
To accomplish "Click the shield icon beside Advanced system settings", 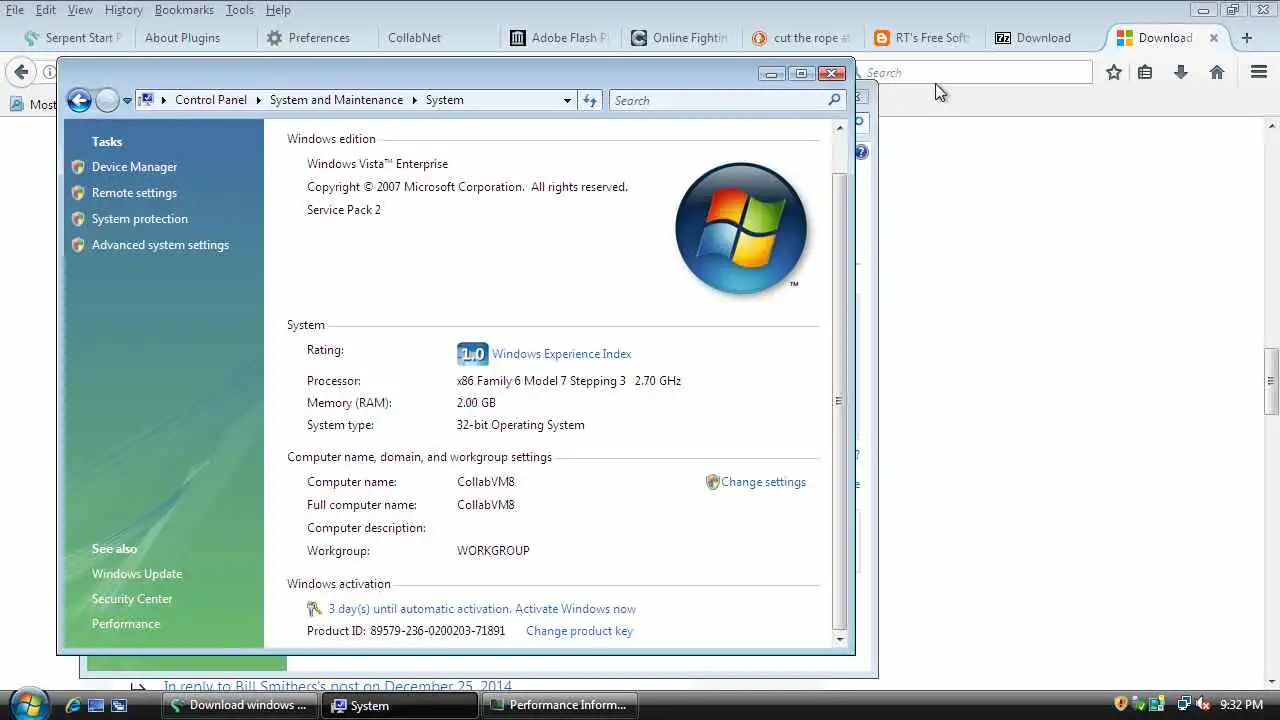I will (x=78, y=245).
